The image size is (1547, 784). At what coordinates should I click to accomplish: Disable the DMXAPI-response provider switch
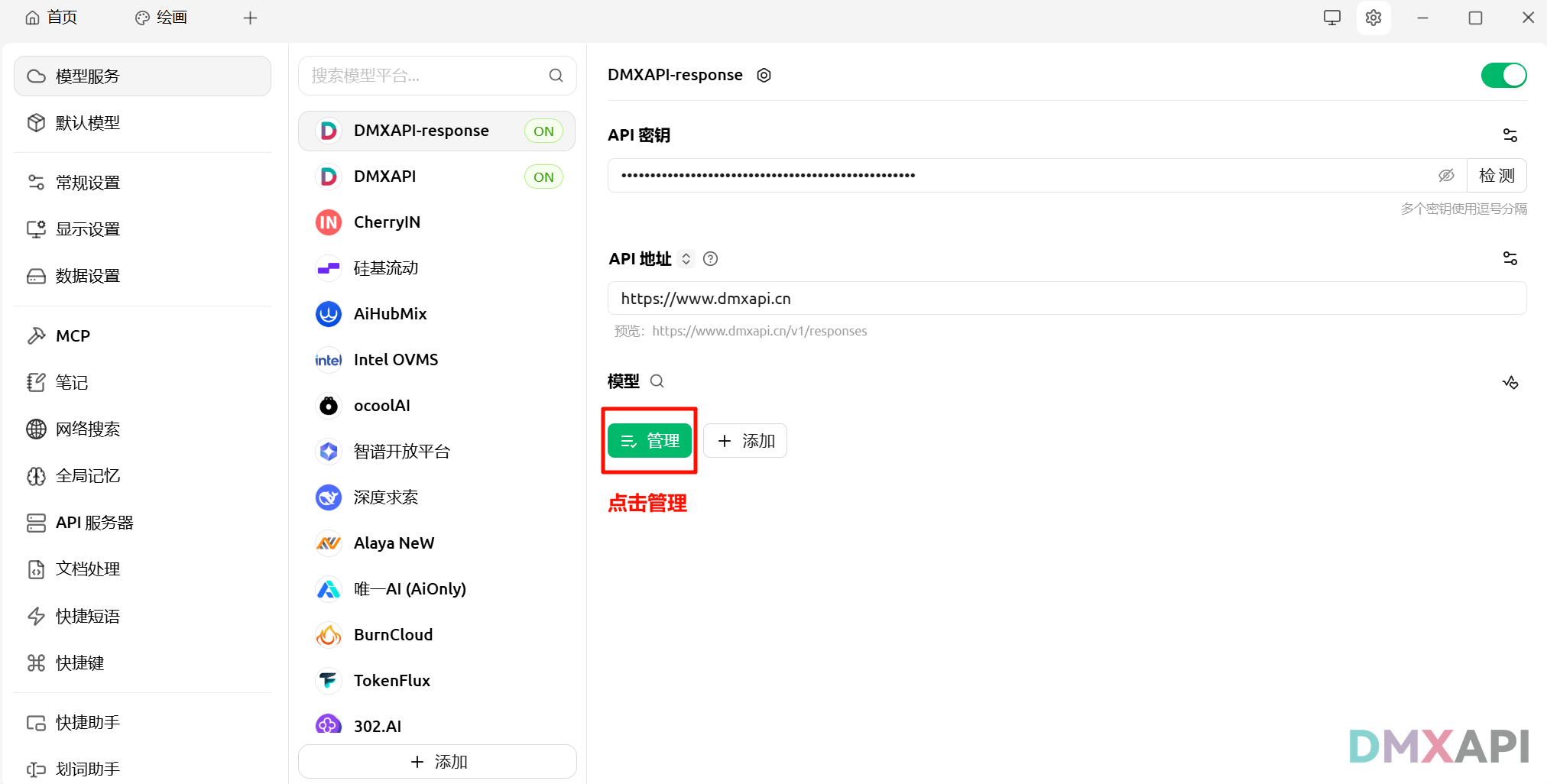click(1503, 75)
